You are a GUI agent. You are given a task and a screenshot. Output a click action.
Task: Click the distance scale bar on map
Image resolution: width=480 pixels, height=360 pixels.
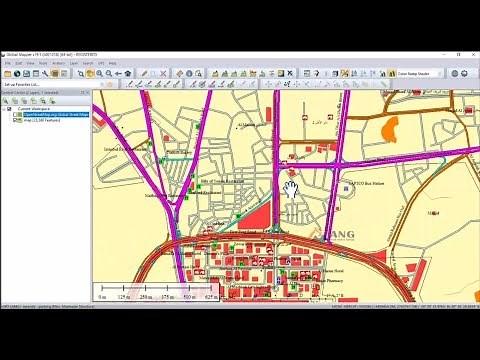point(156,292)
